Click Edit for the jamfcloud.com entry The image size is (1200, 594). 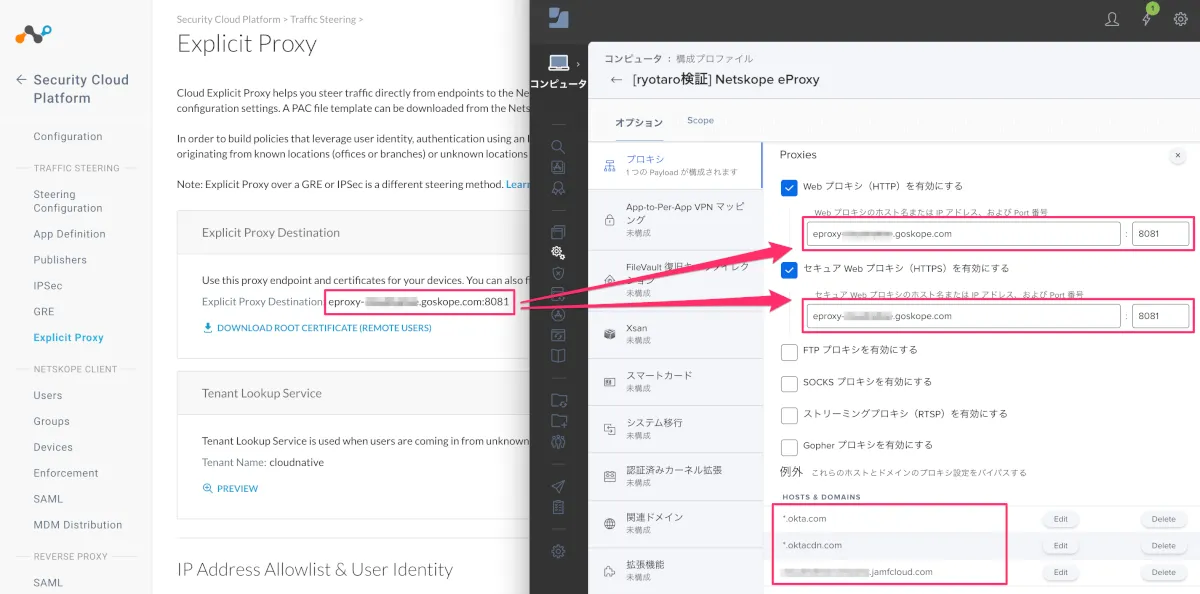(1061, 572)
